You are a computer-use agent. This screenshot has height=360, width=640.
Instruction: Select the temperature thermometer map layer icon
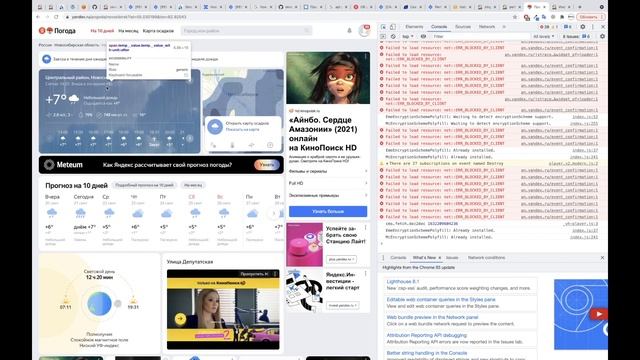coord(232,145)
